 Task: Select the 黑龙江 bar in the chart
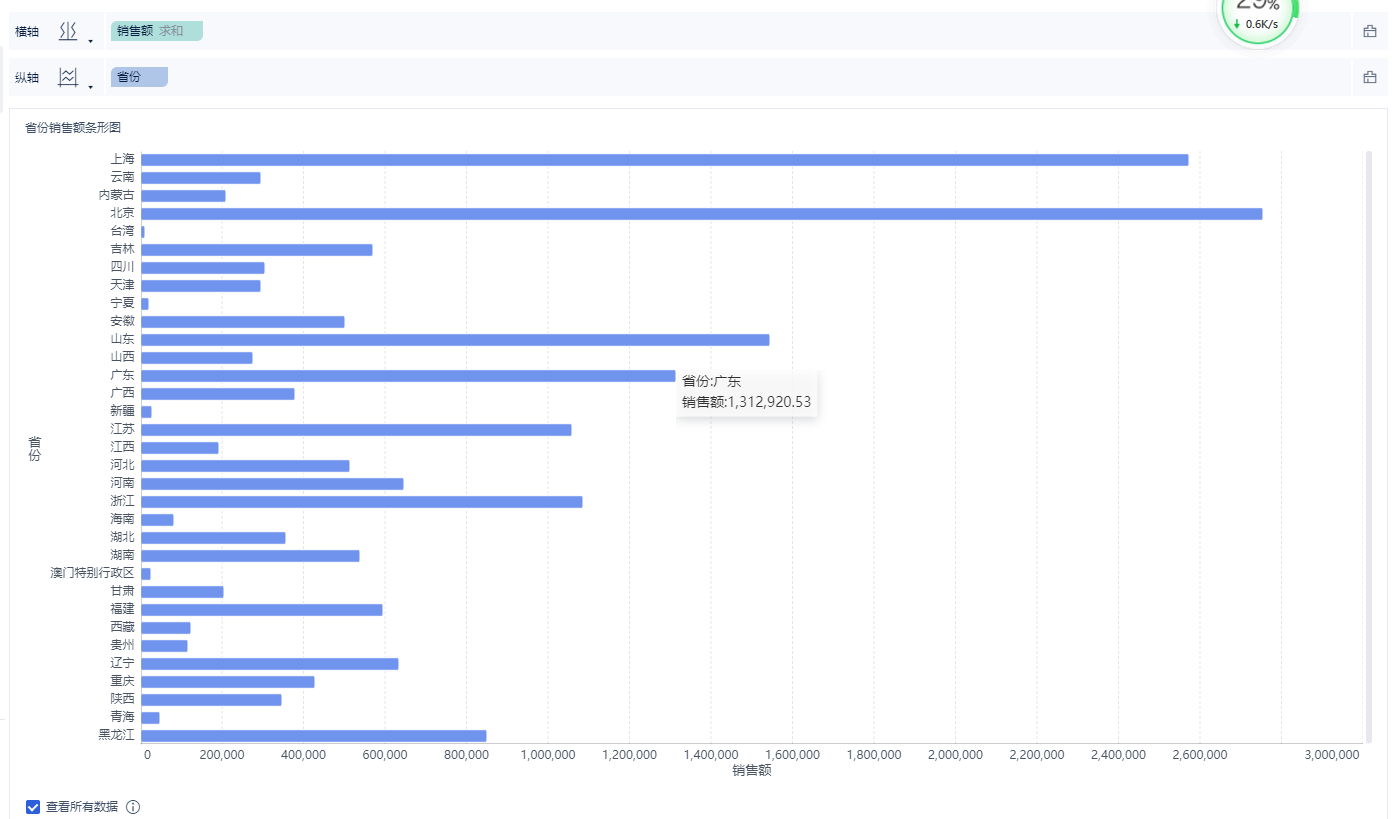click(313, 736)
